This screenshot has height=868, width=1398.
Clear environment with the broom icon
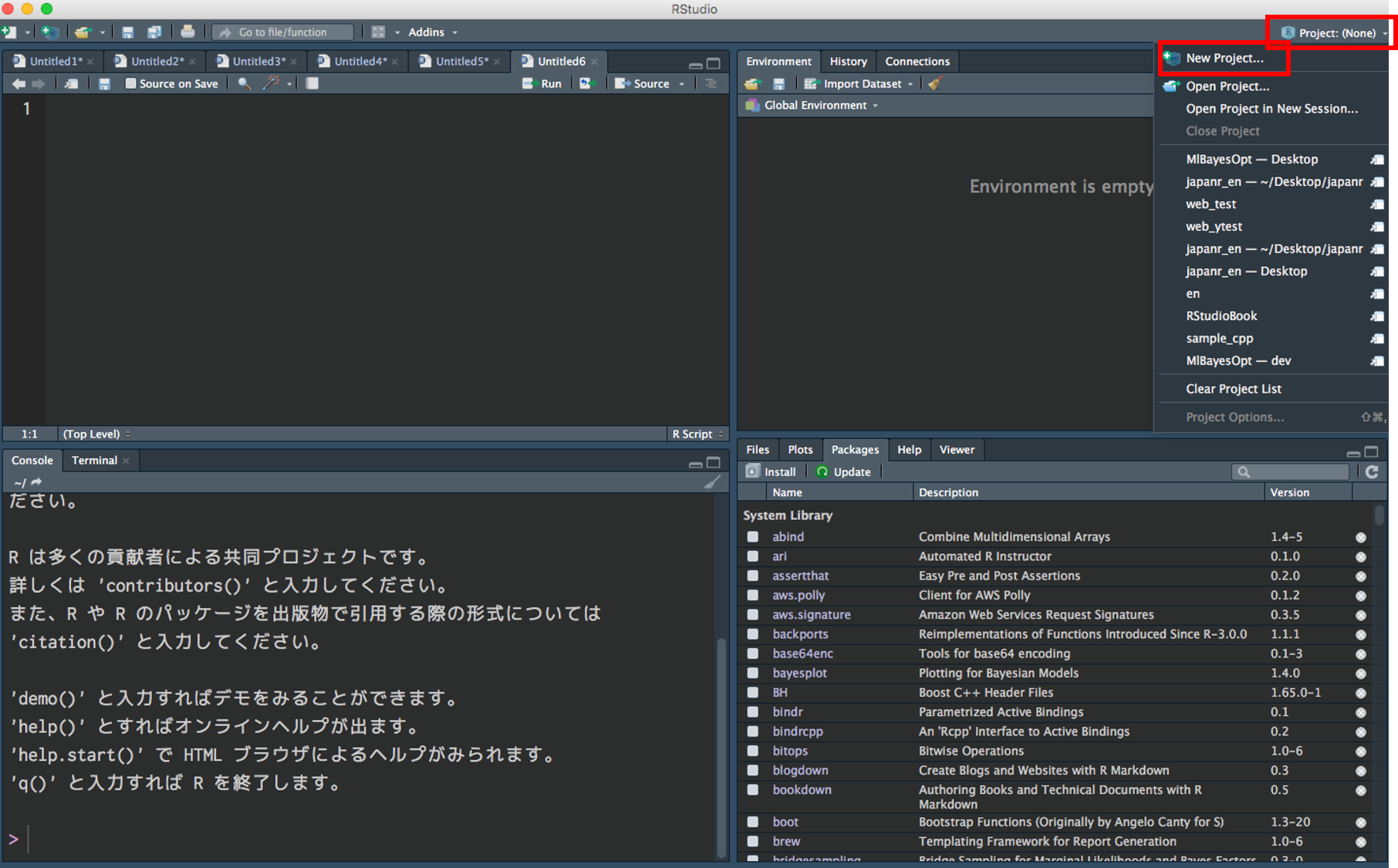click(935, 83)
